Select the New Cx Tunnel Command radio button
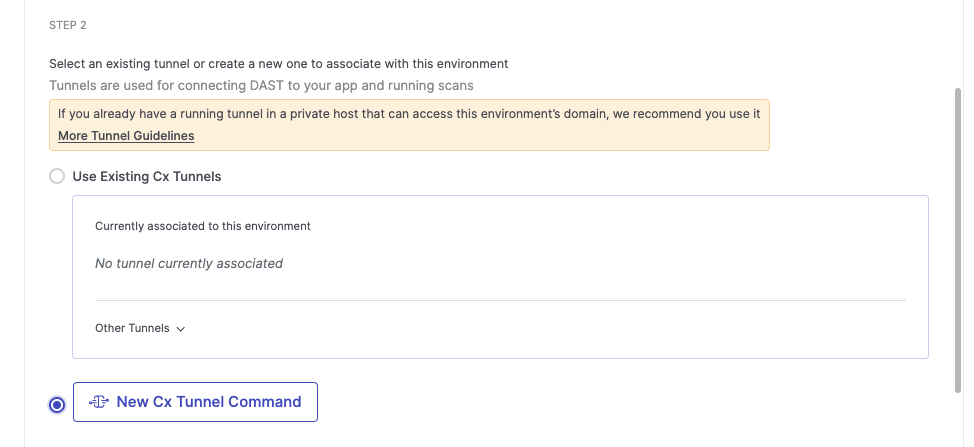 click(57, 404)
